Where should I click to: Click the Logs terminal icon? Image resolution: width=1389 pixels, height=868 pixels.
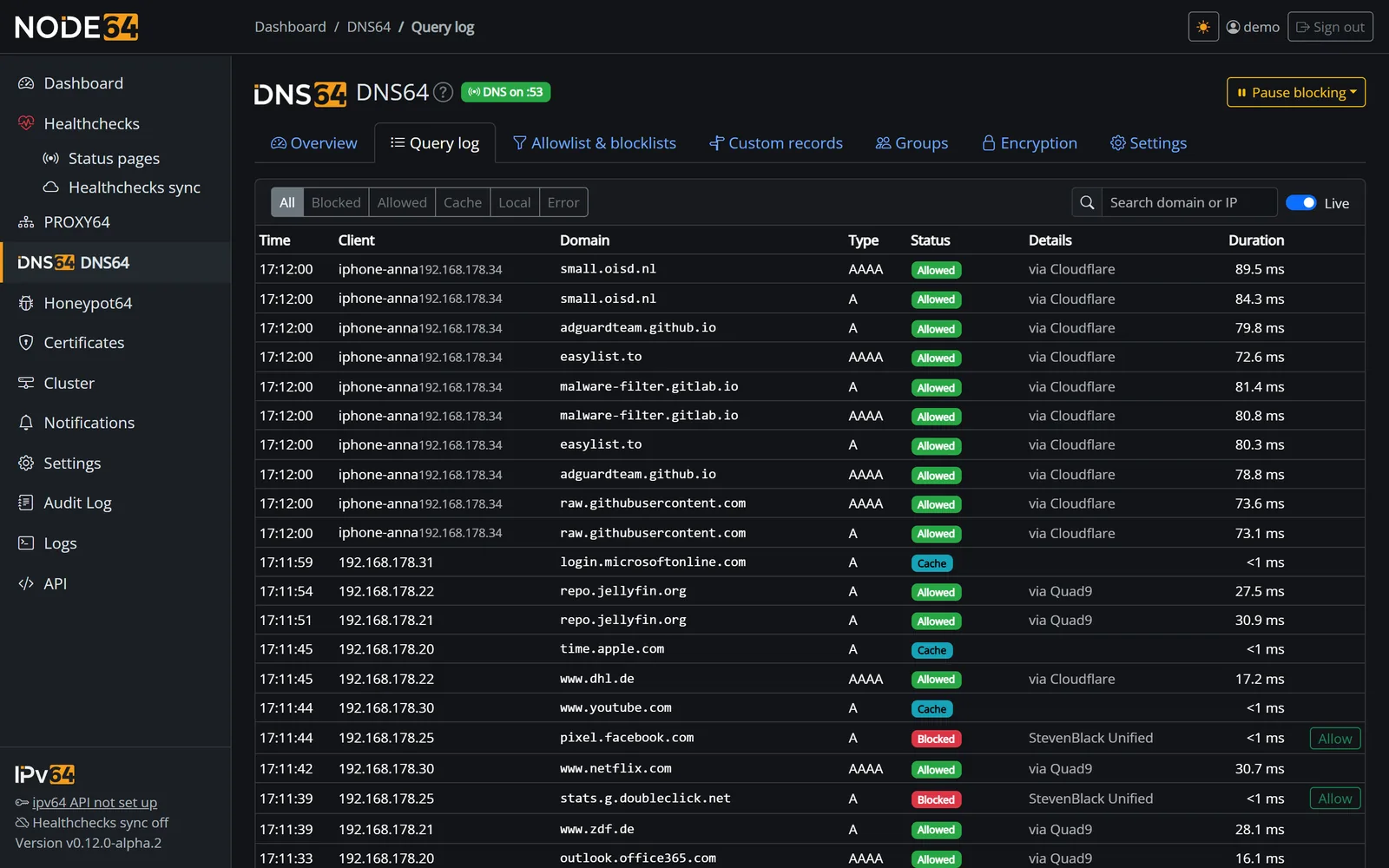coord(26,543)
